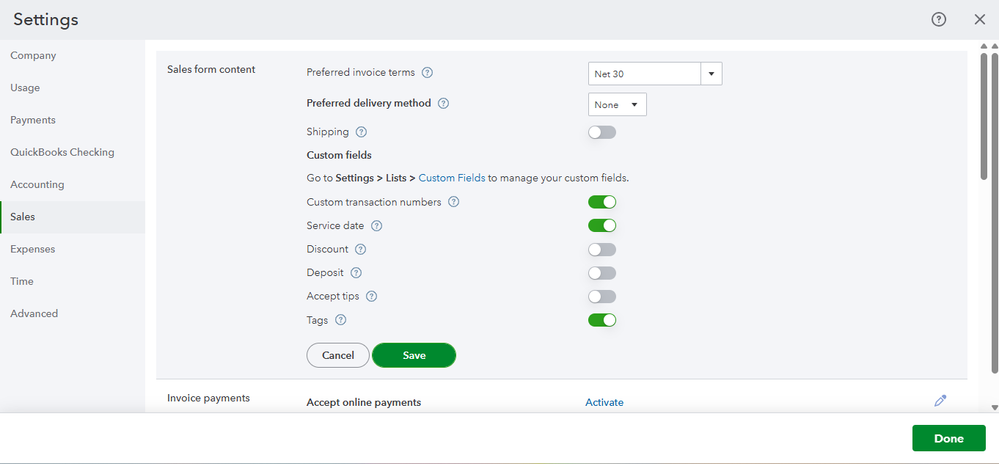
Task: Click the Service date help icon
Action: pos(376,226)
